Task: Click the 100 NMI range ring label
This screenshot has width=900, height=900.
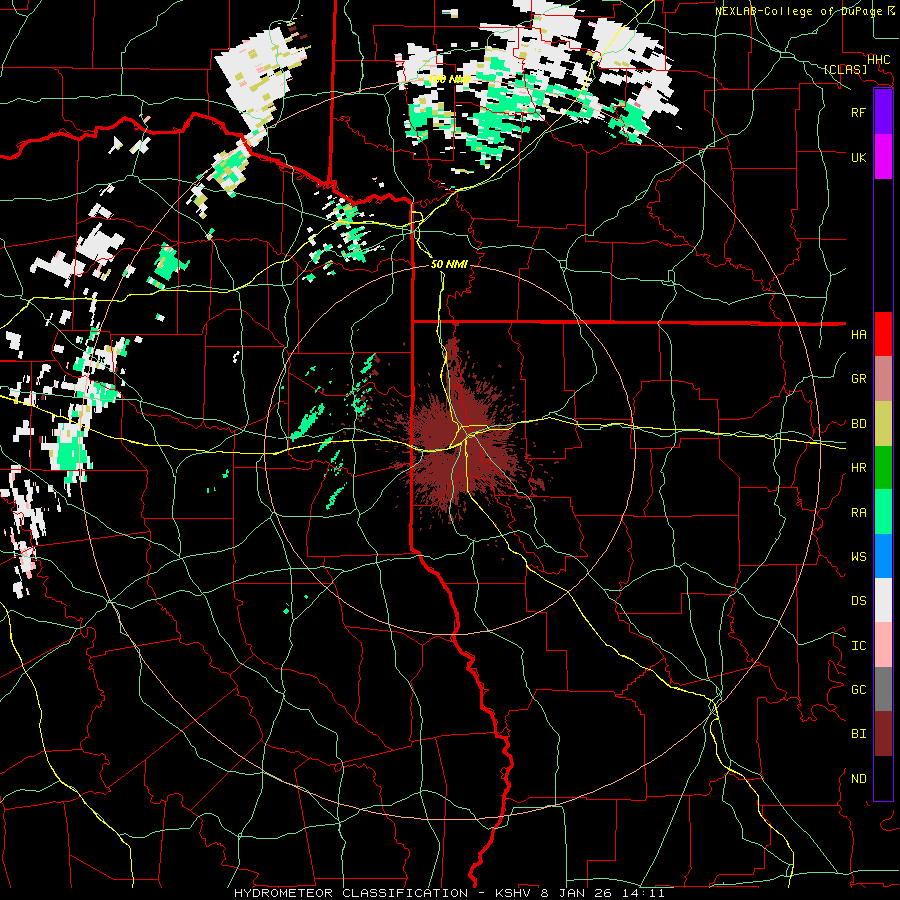Action: click(449, 79)
